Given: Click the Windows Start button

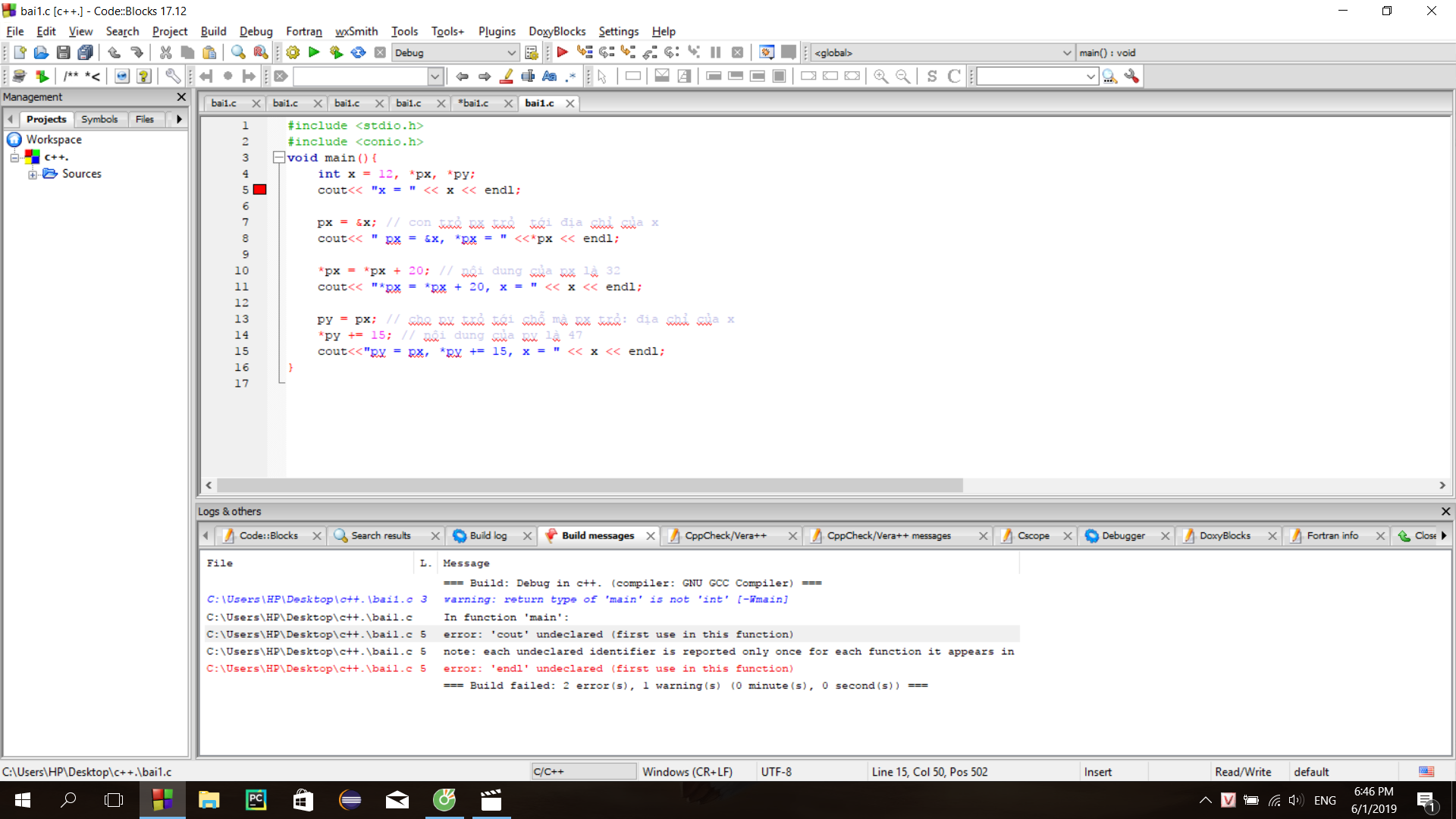Looking at the screenshot, I should tap(23, 800).
